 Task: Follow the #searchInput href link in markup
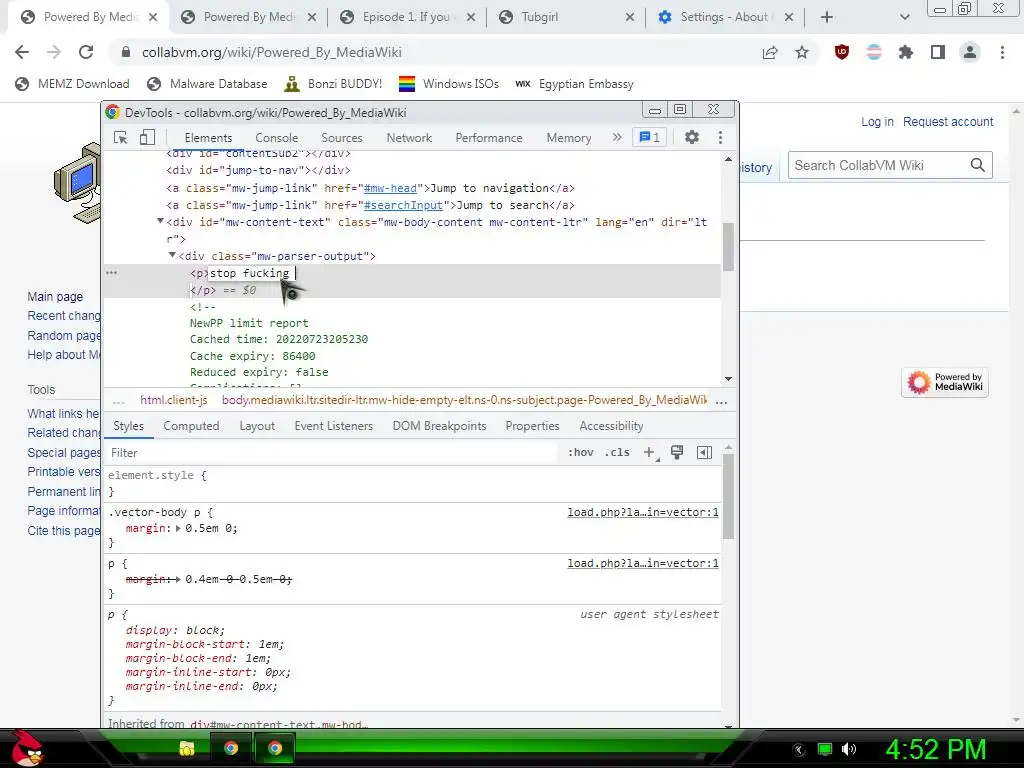coord(403,205)
